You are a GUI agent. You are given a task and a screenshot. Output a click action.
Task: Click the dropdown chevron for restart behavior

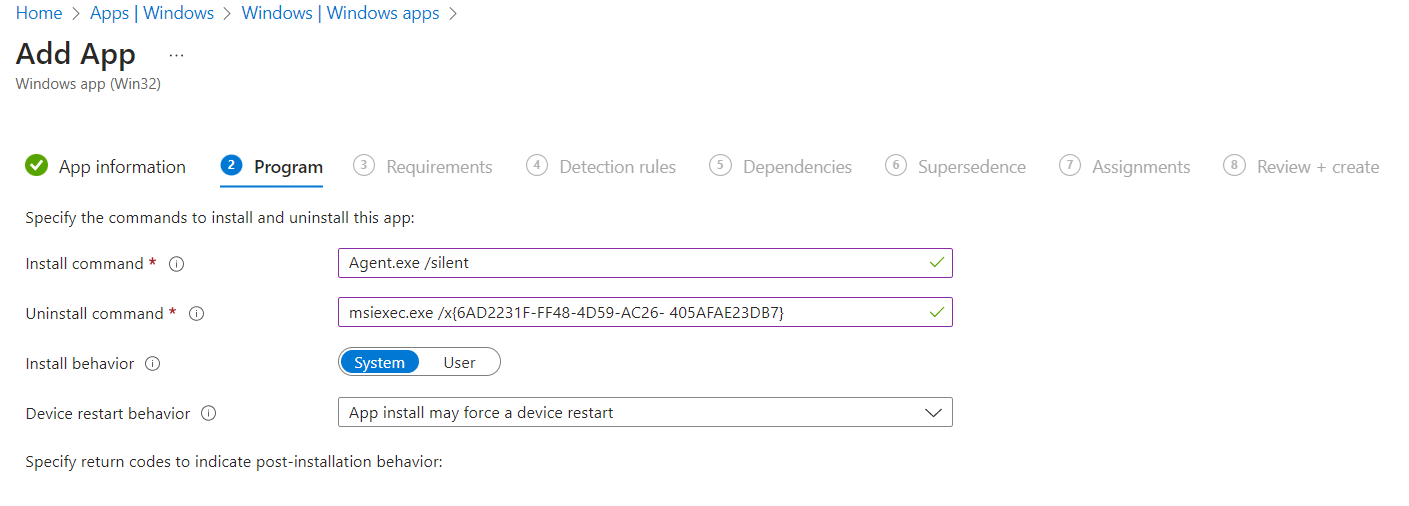pos(933,413)
